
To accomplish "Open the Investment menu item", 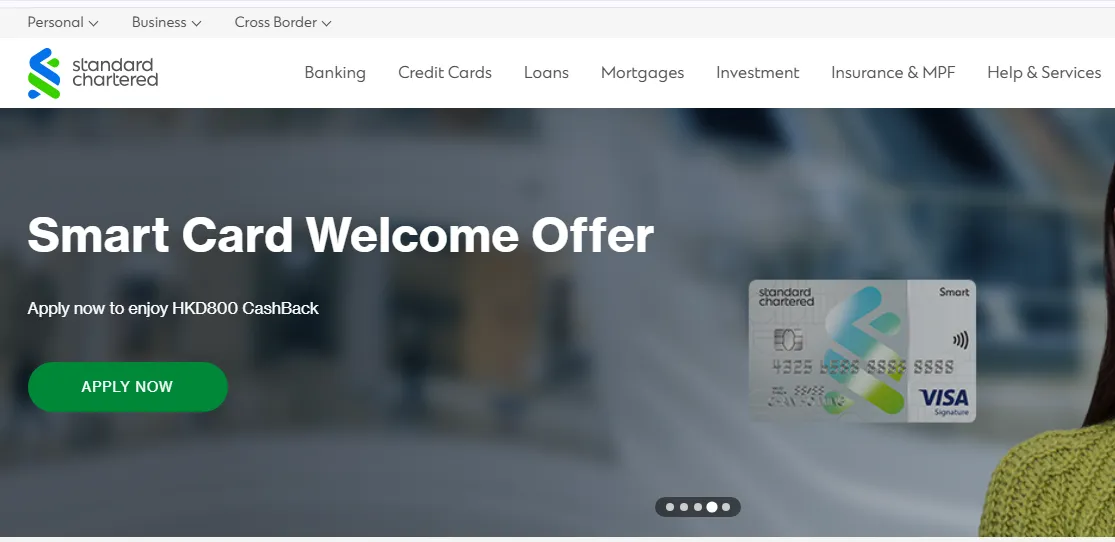I will [x=757, y=73].
